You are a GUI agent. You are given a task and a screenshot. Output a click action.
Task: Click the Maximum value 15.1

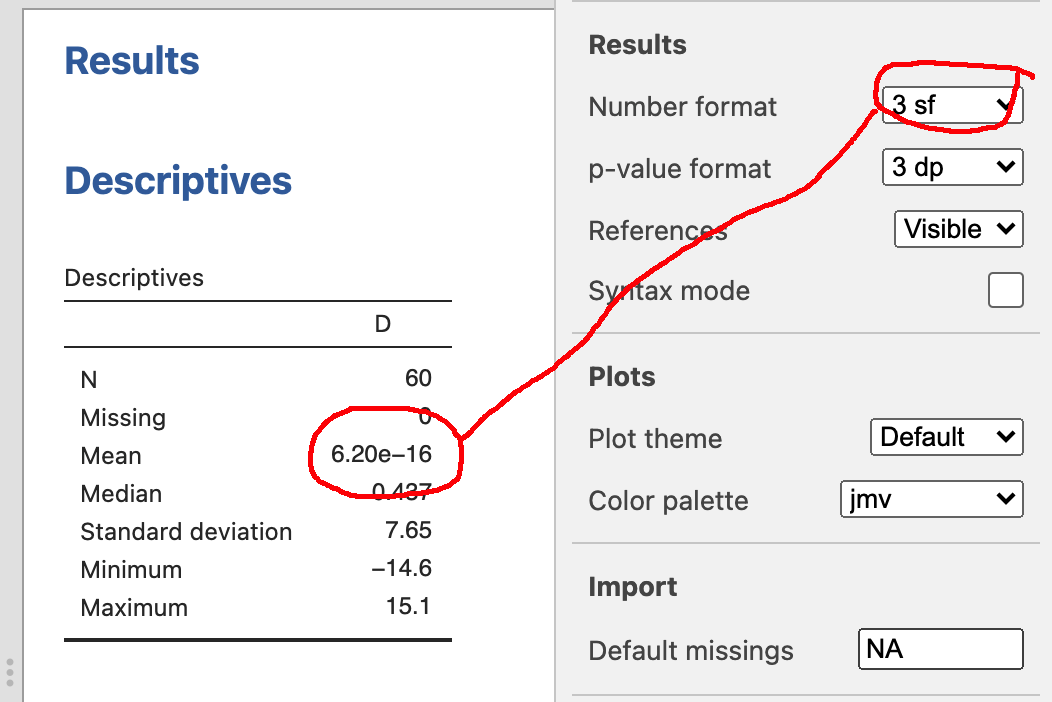coord(409,607)
